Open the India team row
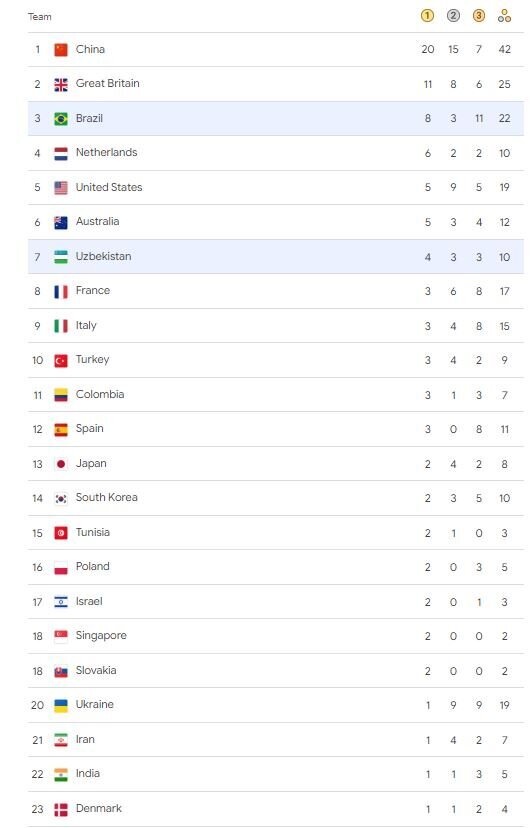Image resolution: width=531 pixels, height=828 pixels. coord(276,774)
